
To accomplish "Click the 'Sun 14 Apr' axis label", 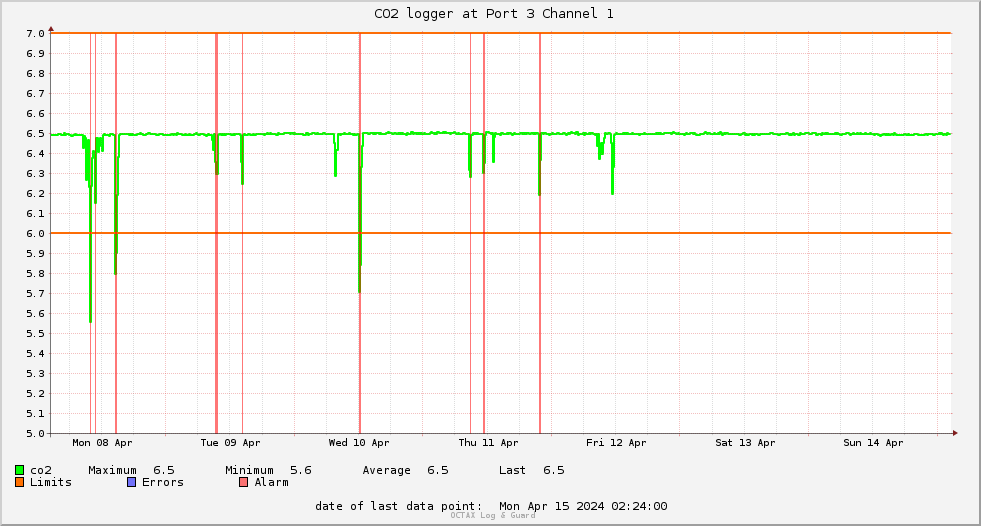I will (873, 443).
